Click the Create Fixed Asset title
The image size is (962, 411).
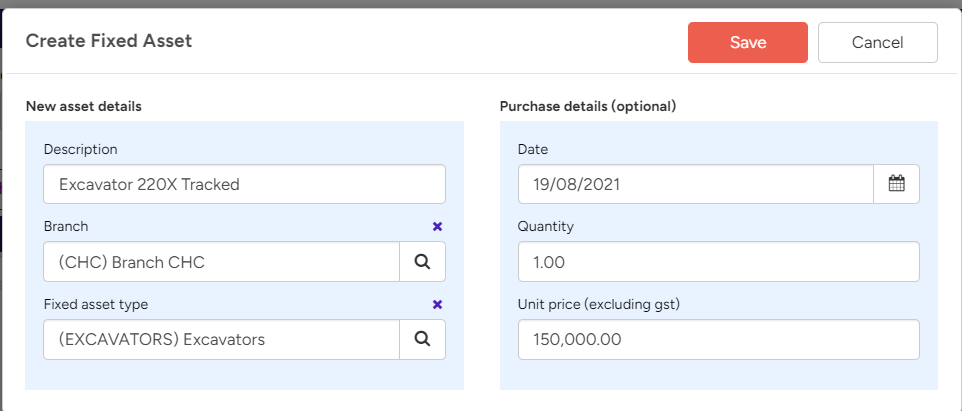click(x=109, y=41)
